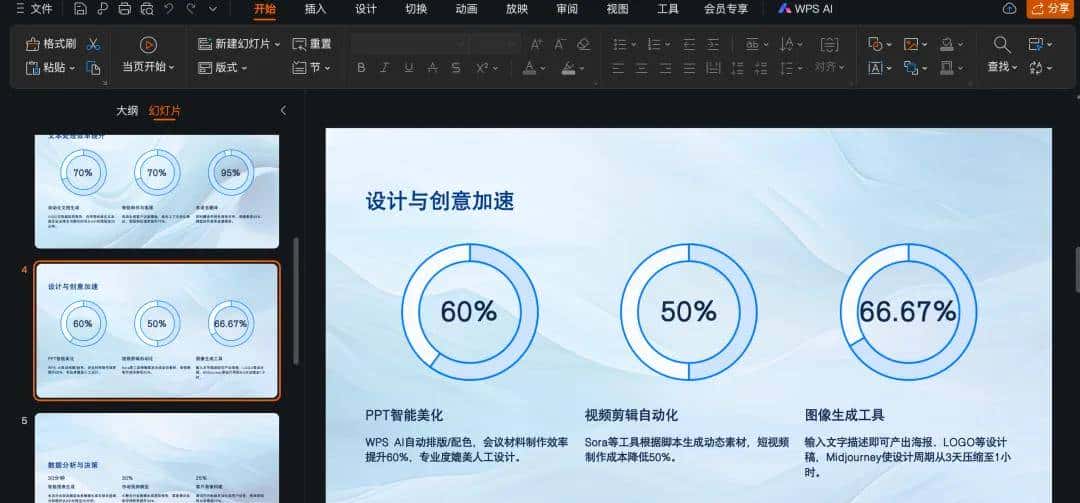
Task: Open the Member Exclusive (会员专享) tab
Action: (726, 9)
